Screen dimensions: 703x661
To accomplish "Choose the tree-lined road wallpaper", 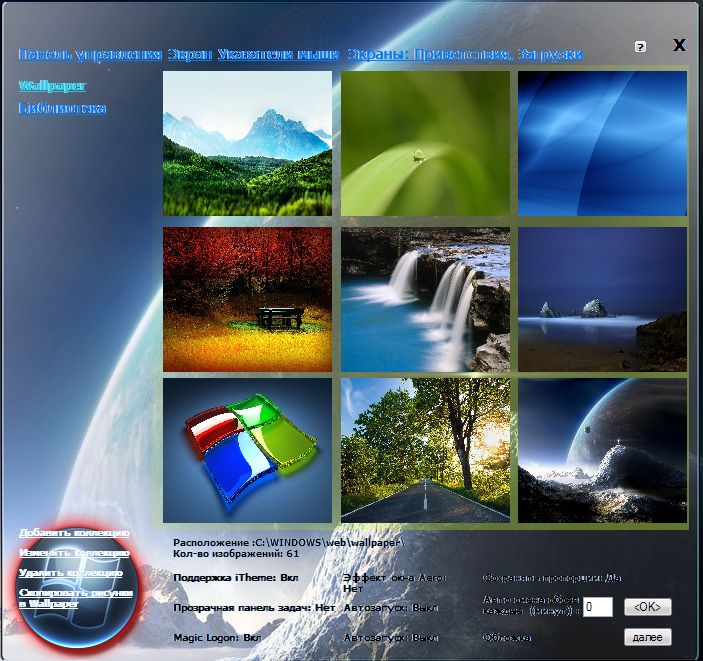I will point(425,450).
